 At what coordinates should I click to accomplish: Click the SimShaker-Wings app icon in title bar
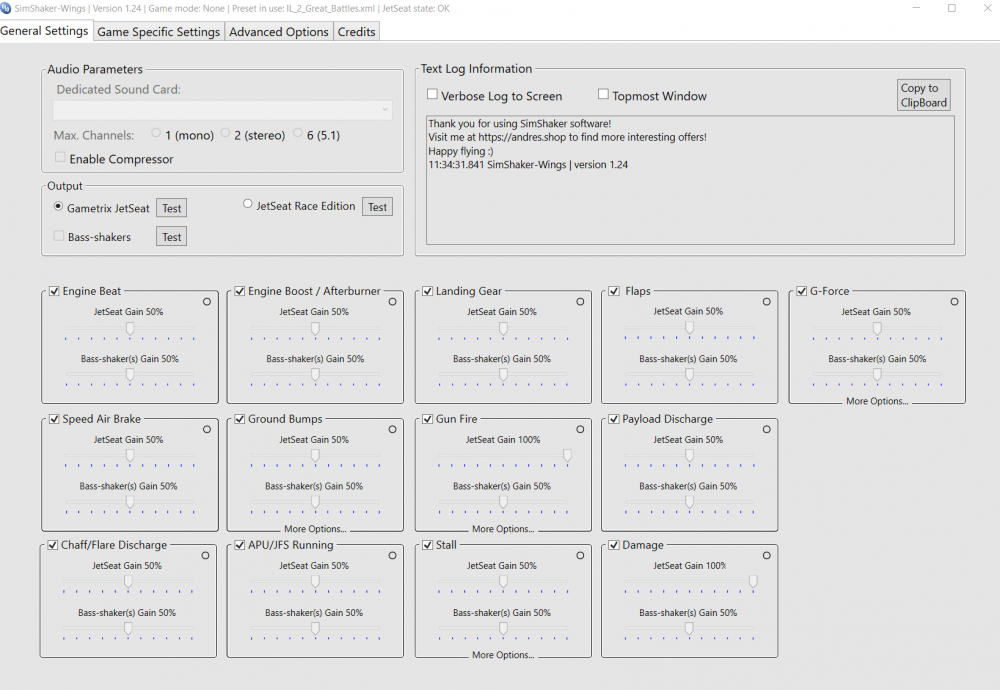6,8
